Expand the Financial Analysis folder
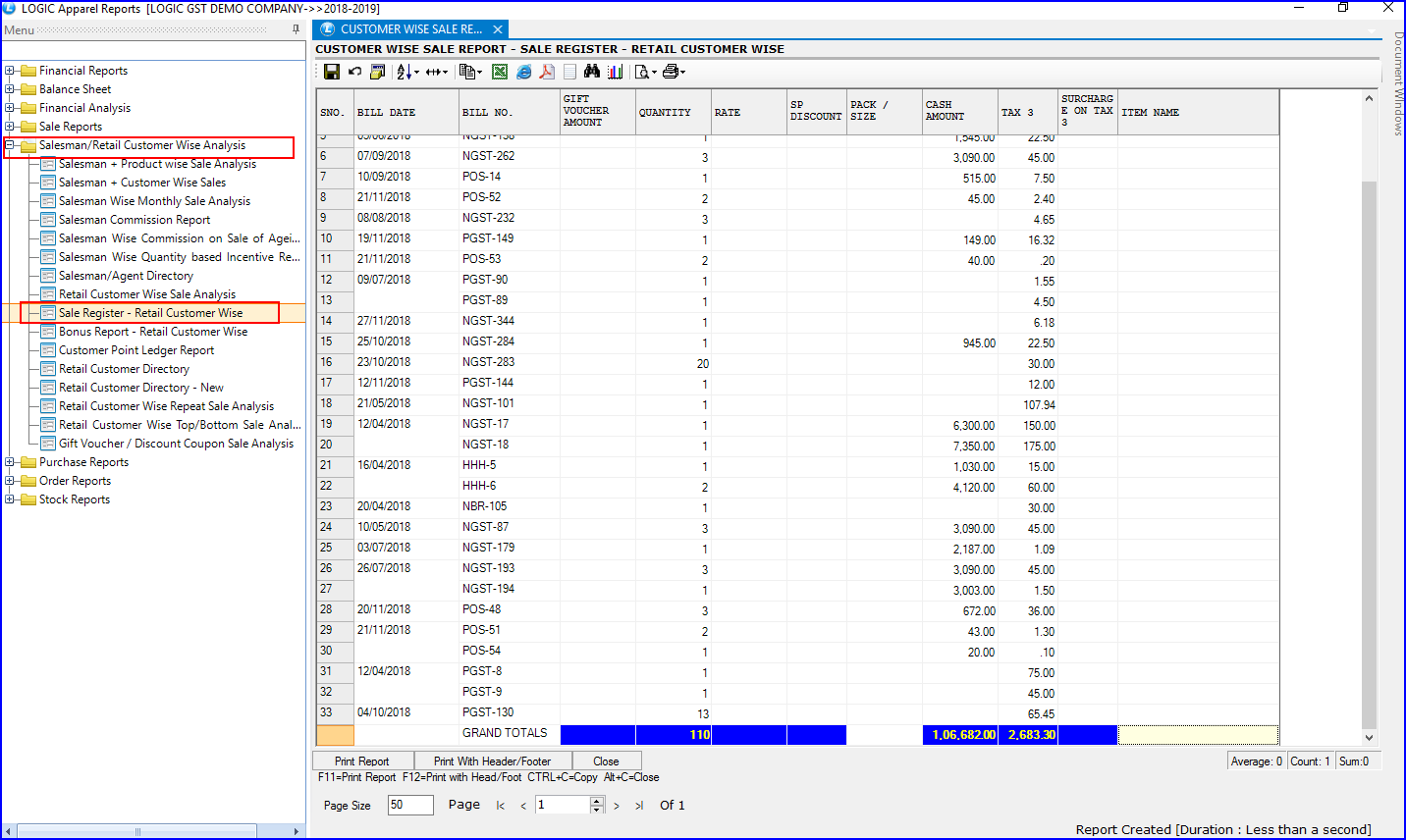This screenshot has width=1406, height=840. pos(10,108)
